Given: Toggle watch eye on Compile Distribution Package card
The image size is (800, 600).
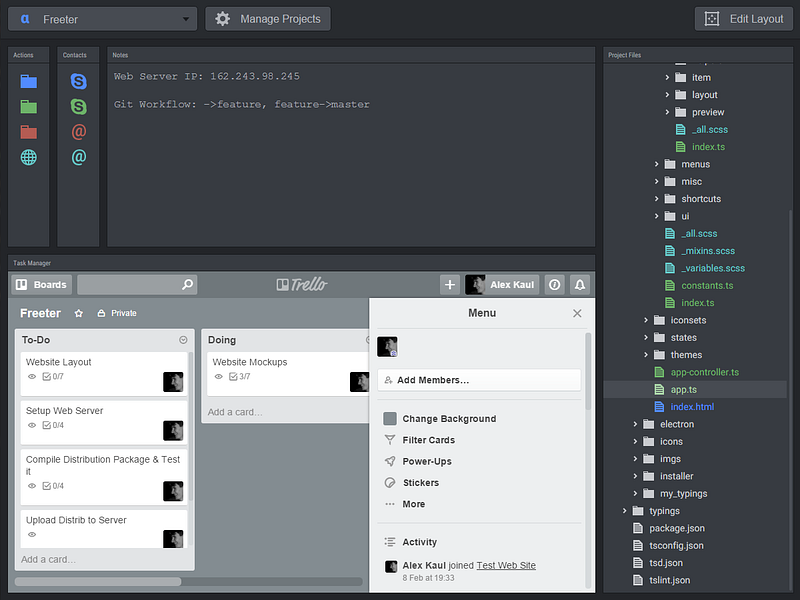Looking at the screenshot, I should pos(32,486).
